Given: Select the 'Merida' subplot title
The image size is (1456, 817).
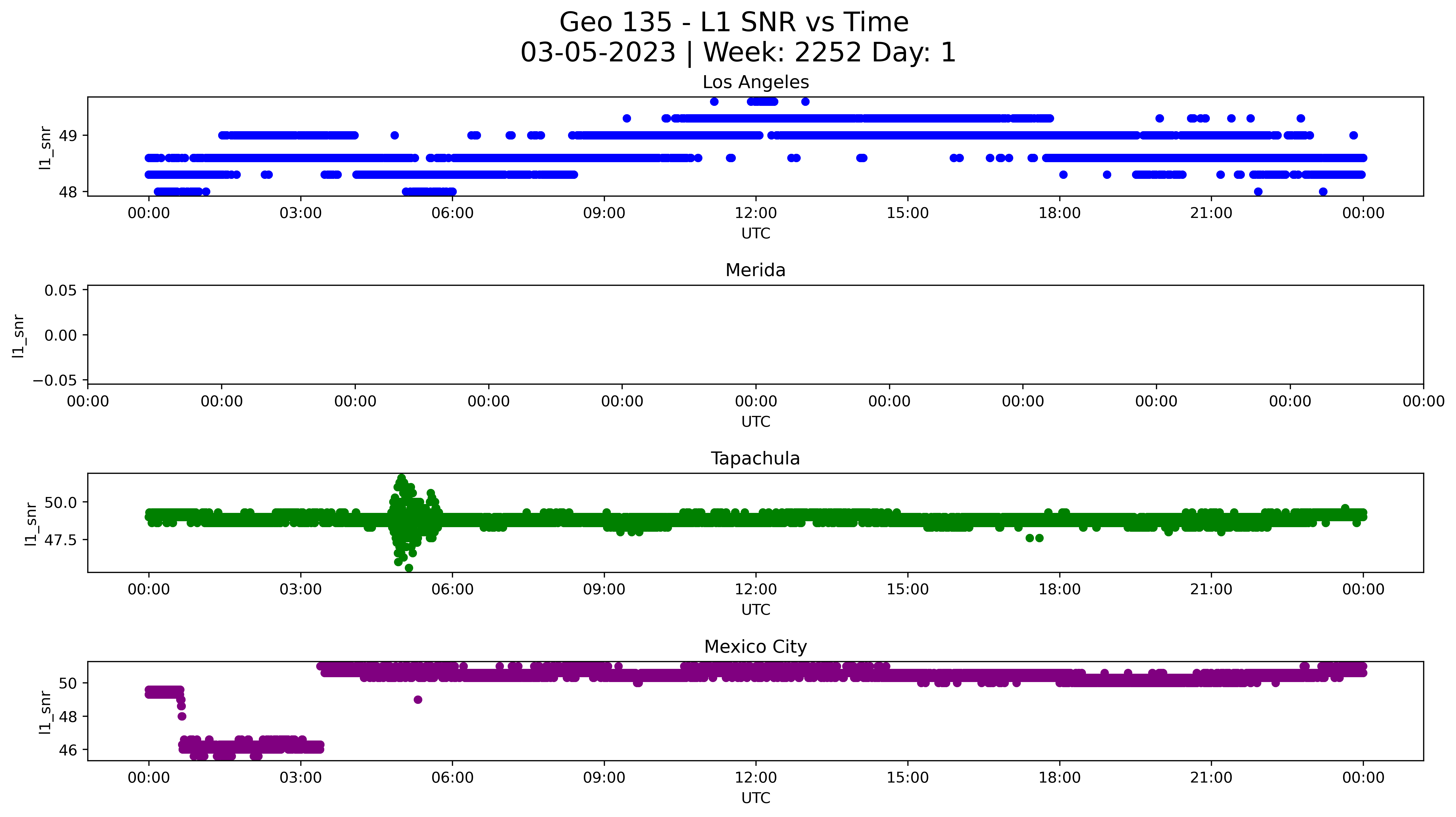Looking at the screenshot, I should point(756,270).
